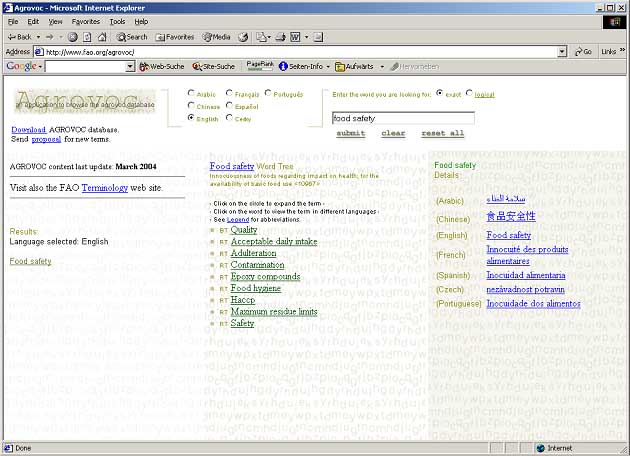630x456 pixels.
Task: Open the Food hygiene related term link
Action: tap(256, 288)
